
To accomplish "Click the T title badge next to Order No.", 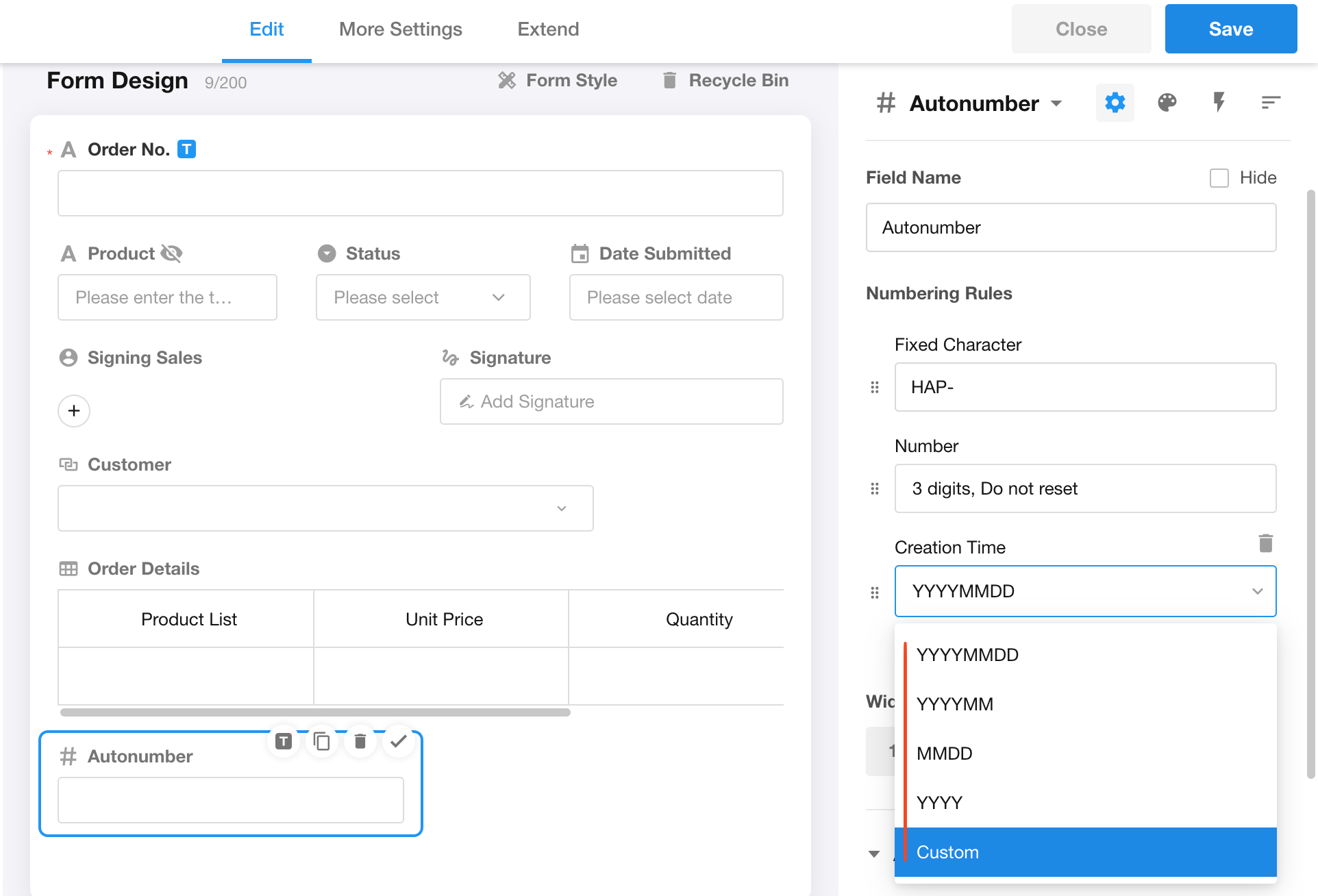I will (186, 149).
